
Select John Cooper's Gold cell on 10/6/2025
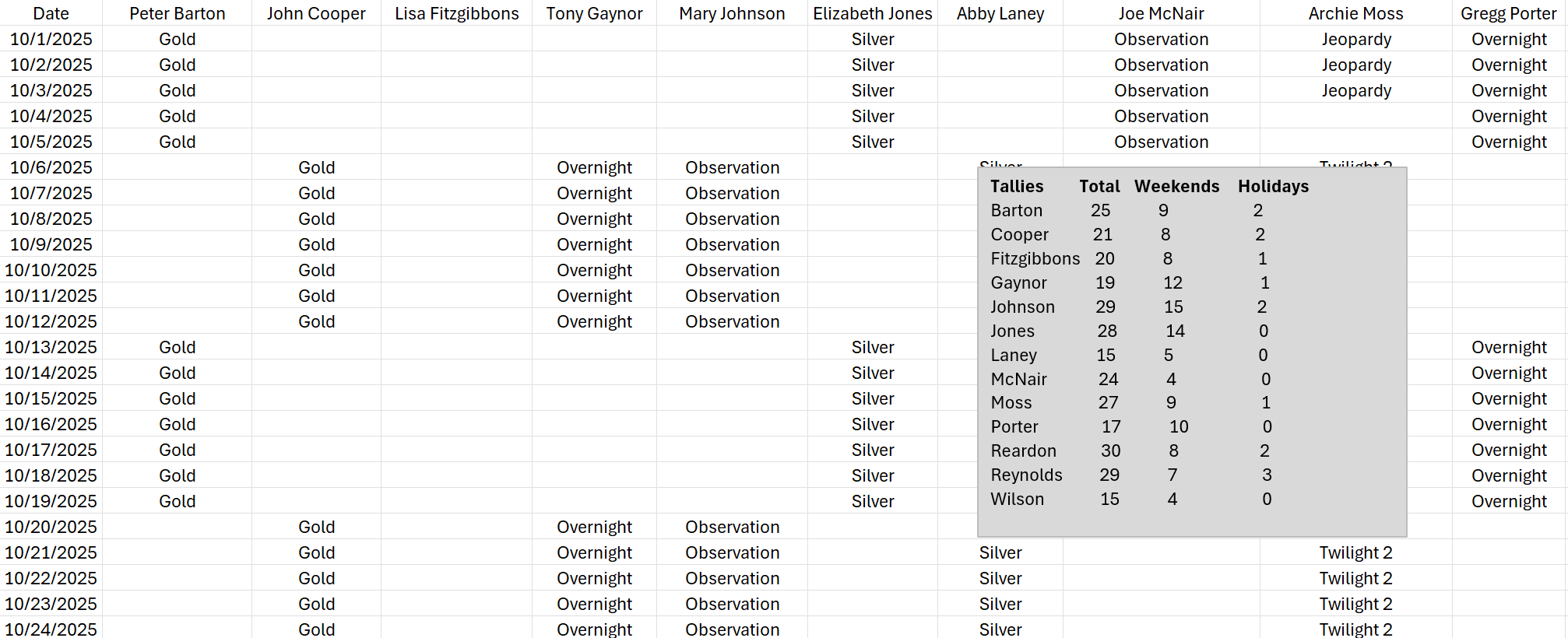coord(316,167)
